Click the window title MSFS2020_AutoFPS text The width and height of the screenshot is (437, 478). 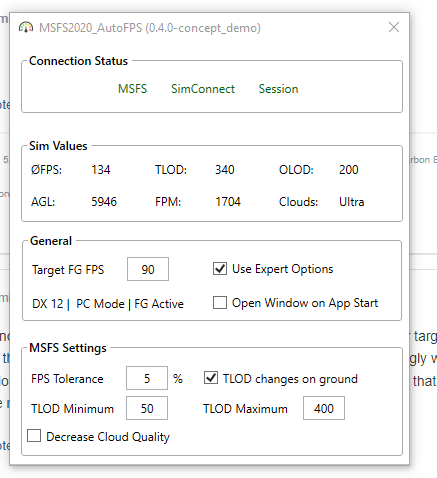click(150, 28)
